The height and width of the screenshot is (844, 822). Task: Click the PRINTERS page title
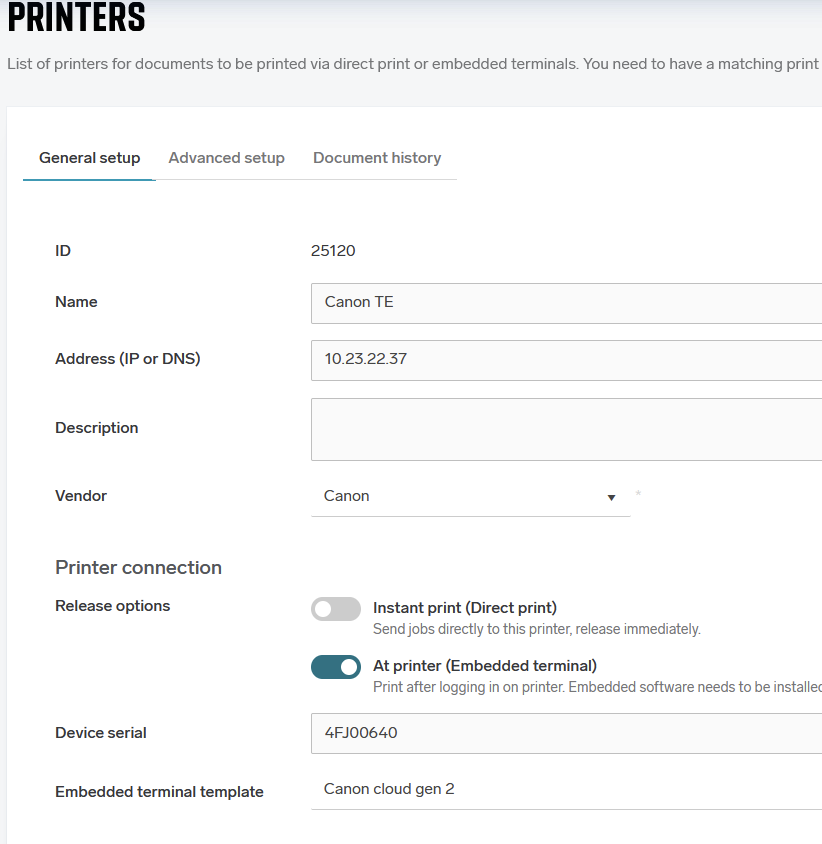click(76, 17)
